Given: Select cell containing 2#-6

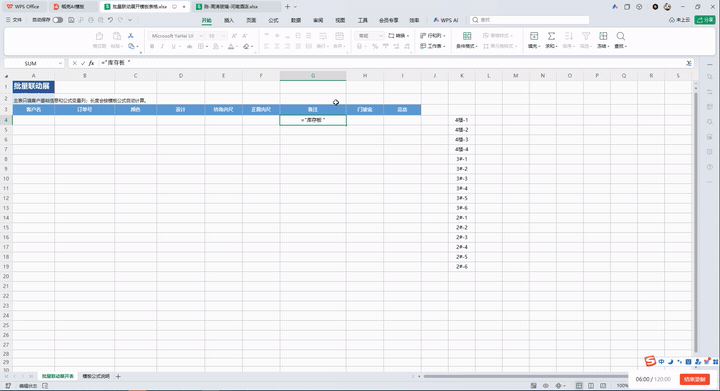Looking at the screenshot, I should point(461,267).
